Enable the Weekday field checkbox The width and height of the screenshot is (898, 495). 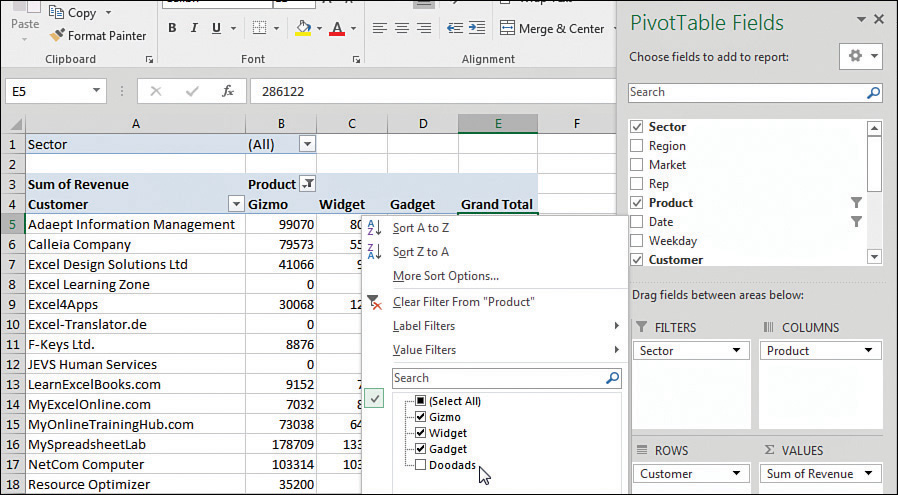coord(636,241)
